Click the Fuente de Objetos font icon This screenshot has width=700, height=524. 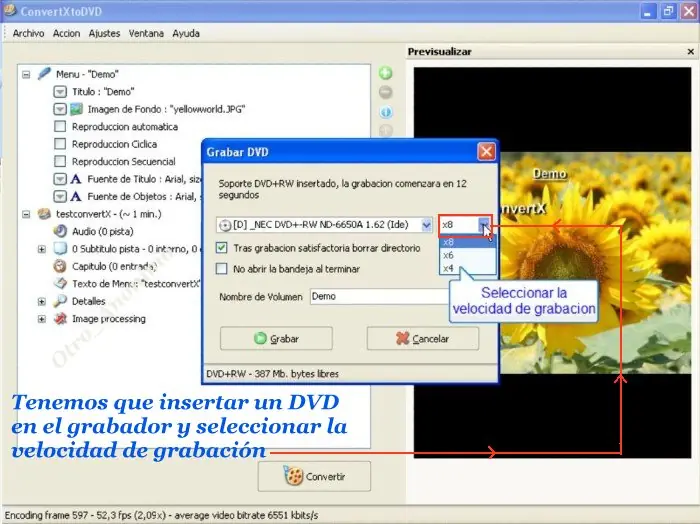pyautogui.click(x=76, y=196)
